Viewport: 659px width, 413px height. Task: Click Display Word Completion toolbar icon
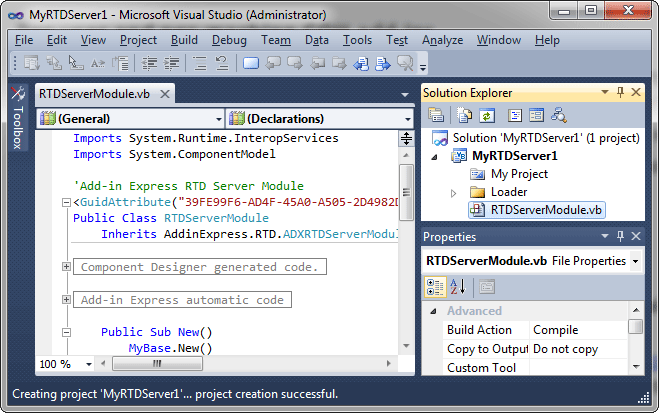pyautogui.click(x=98, y=63)
